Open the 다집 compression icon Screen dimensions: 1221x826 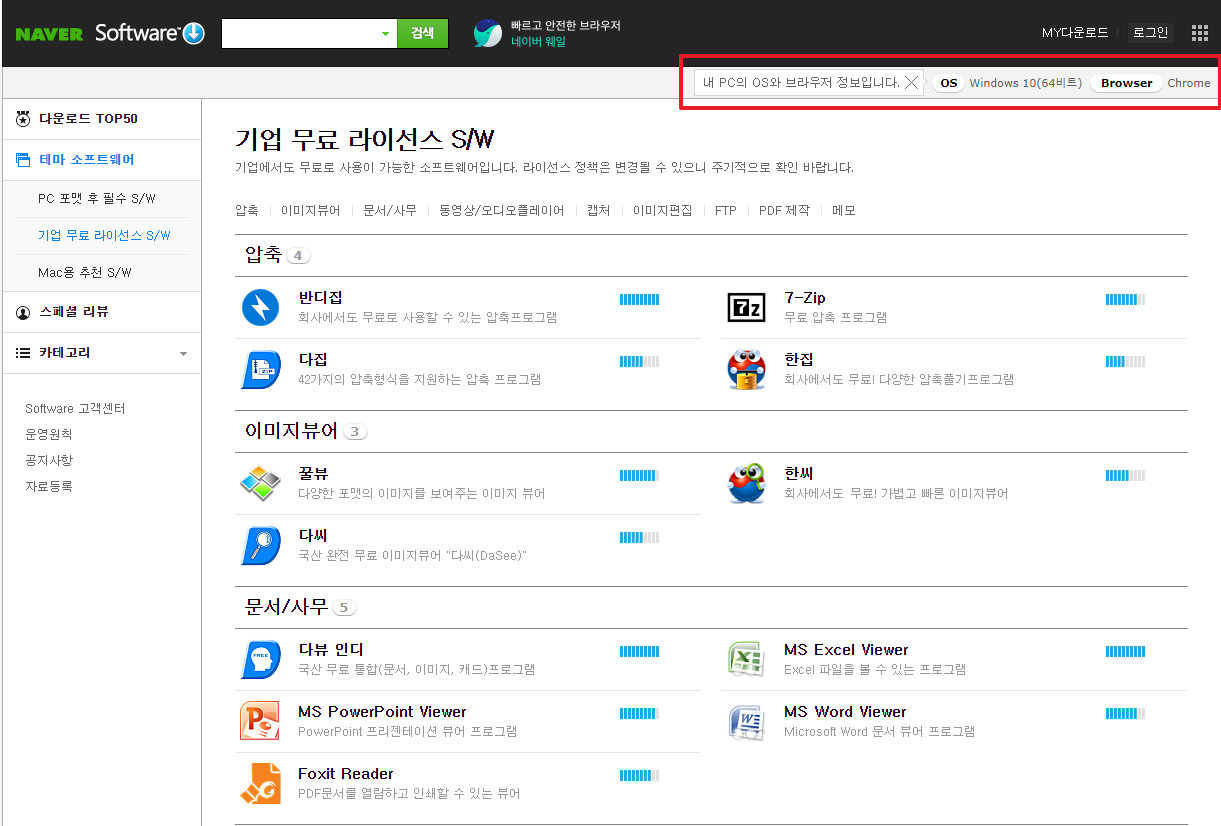coord(261,369)
